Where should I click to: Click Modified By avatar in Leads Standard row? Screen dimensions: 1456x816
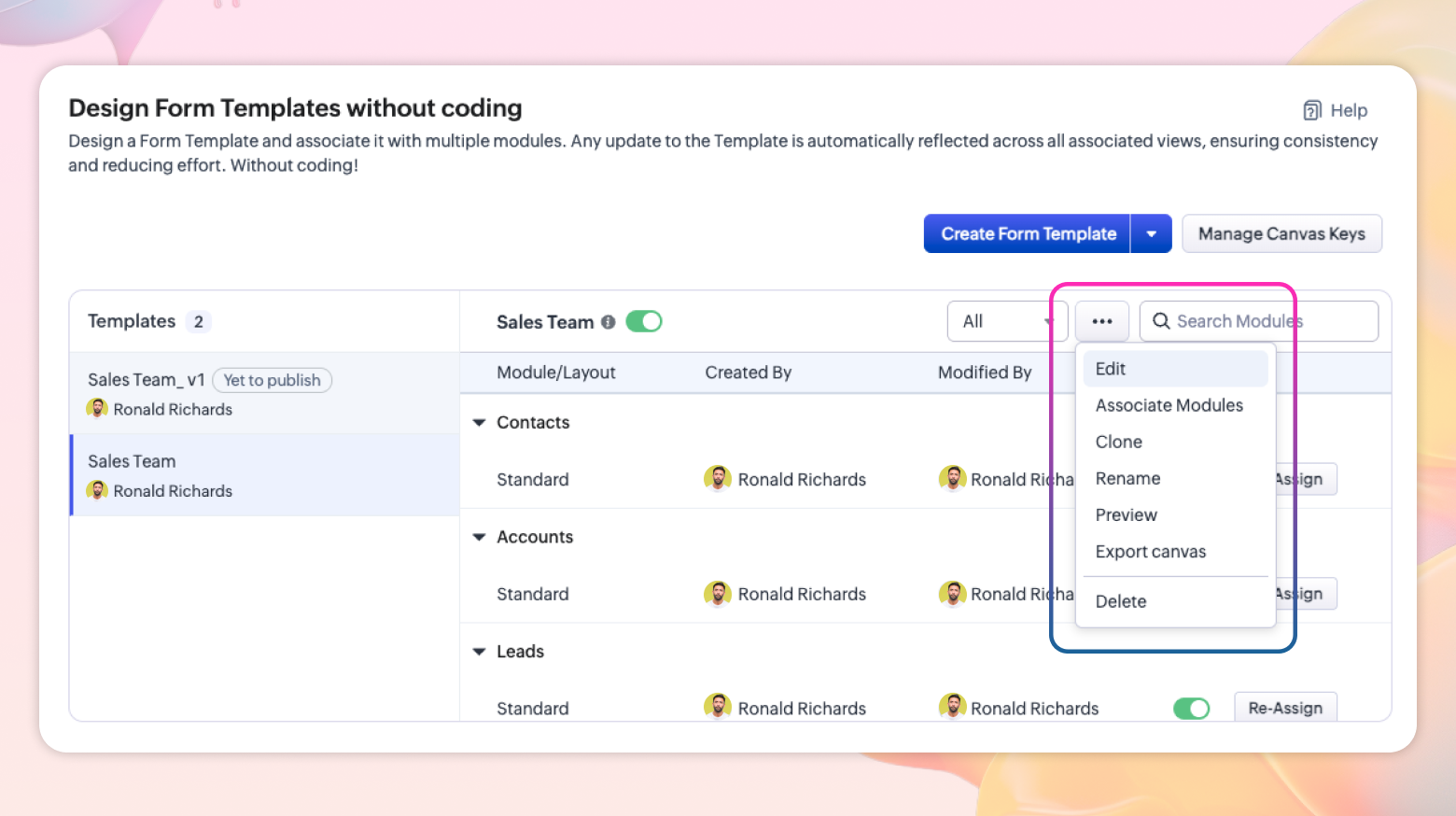pyautogui.click(x=952, y=708)
